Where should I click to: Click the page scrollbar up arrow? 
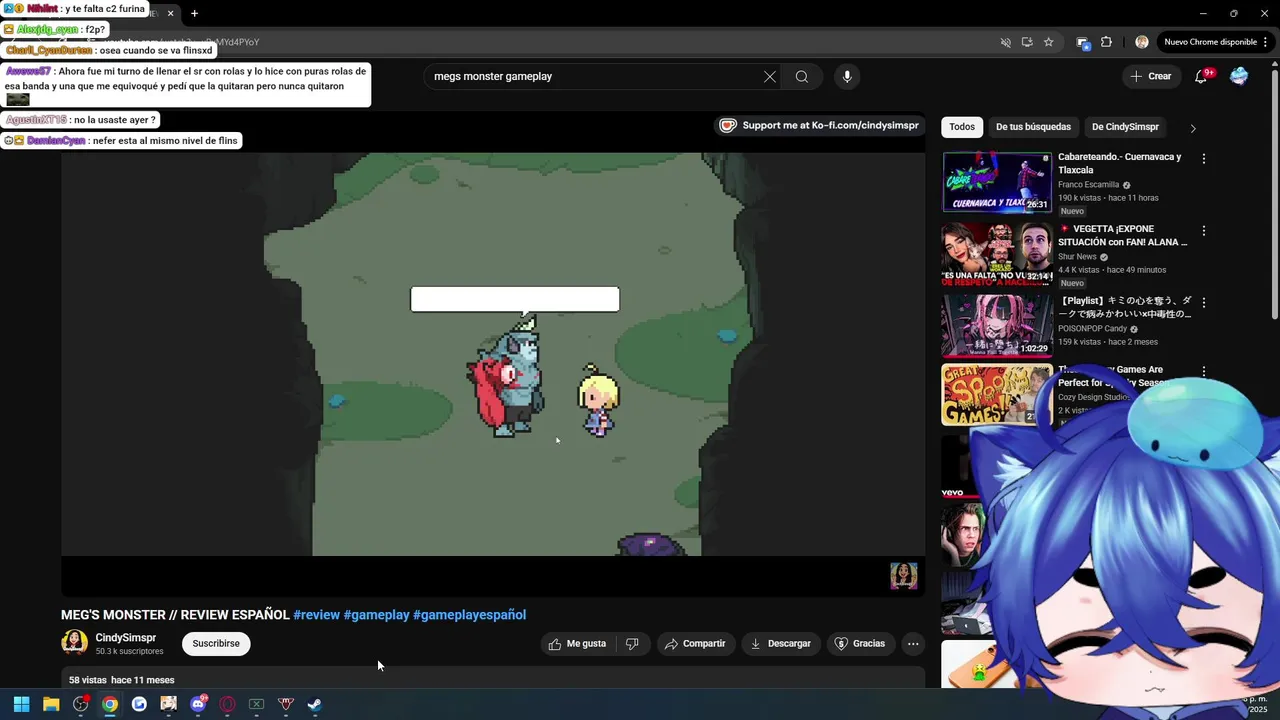click(x=1274, y=65)
